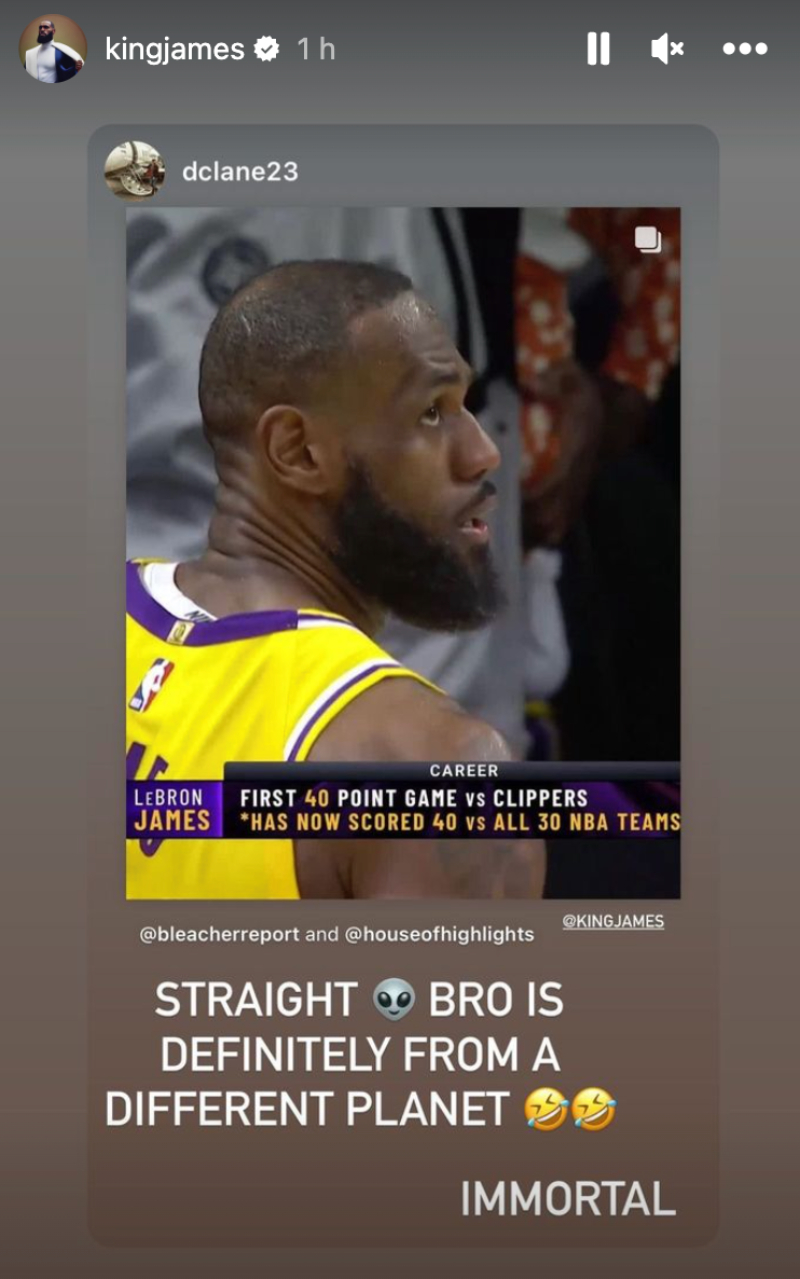Open kingjames profile picture at top
The image size is (800, 1279).
click(53, 48)
